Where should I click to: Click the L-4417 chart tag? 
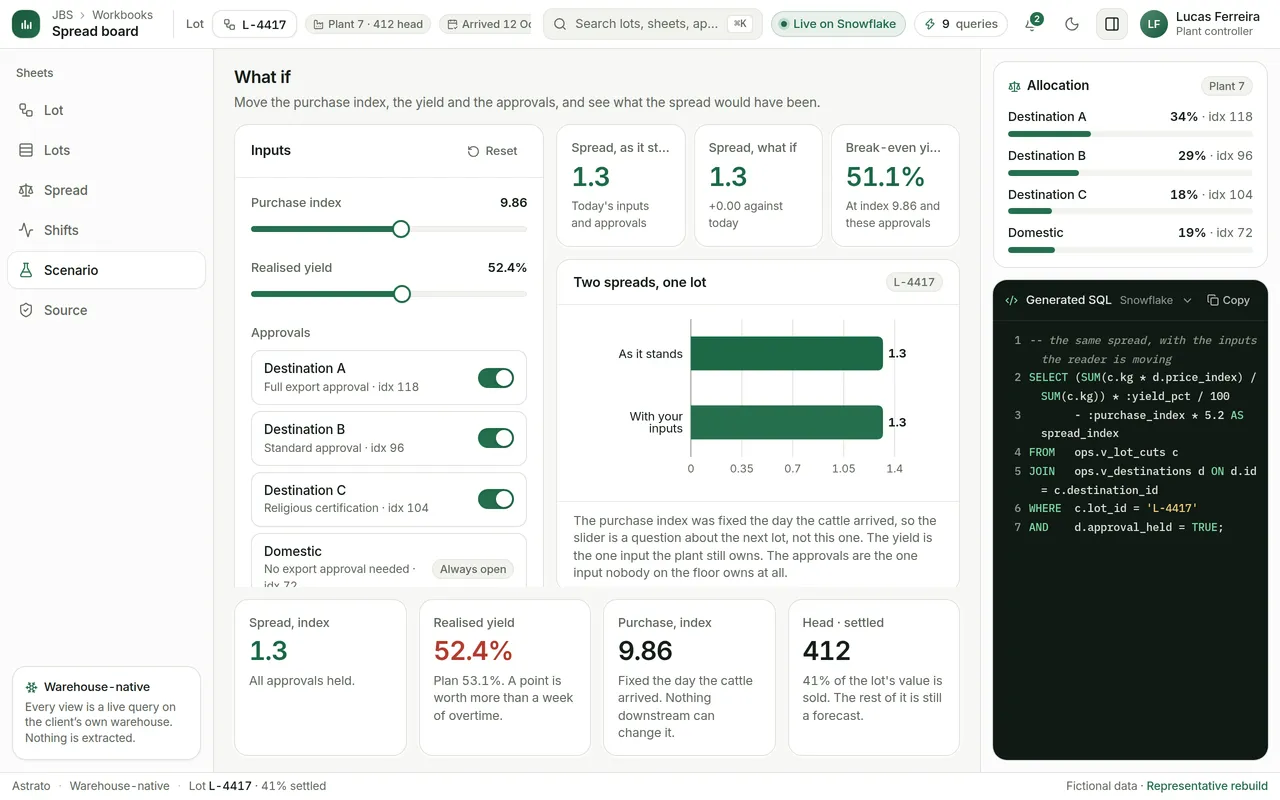[914, 282]
